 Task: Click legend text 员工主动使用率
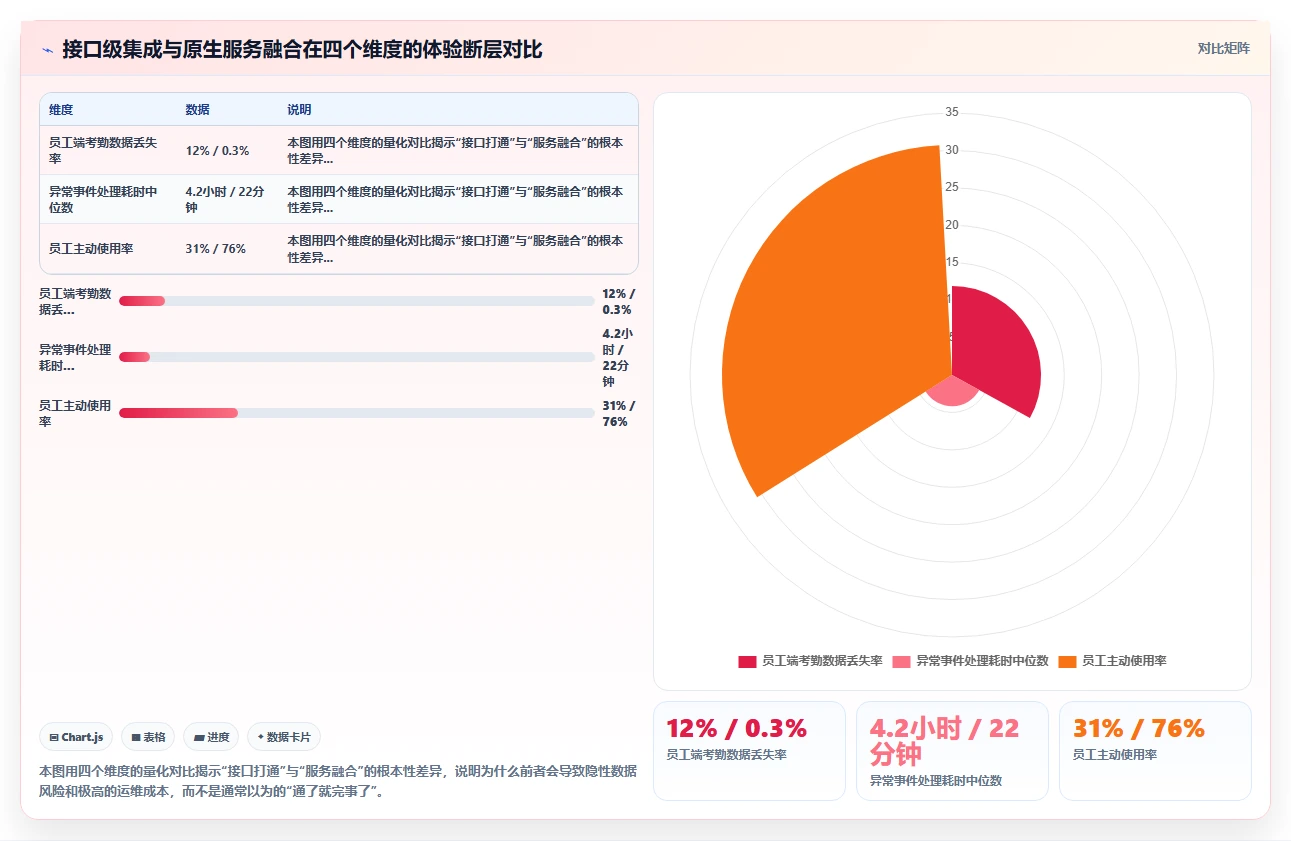[x=1124, y=661]
